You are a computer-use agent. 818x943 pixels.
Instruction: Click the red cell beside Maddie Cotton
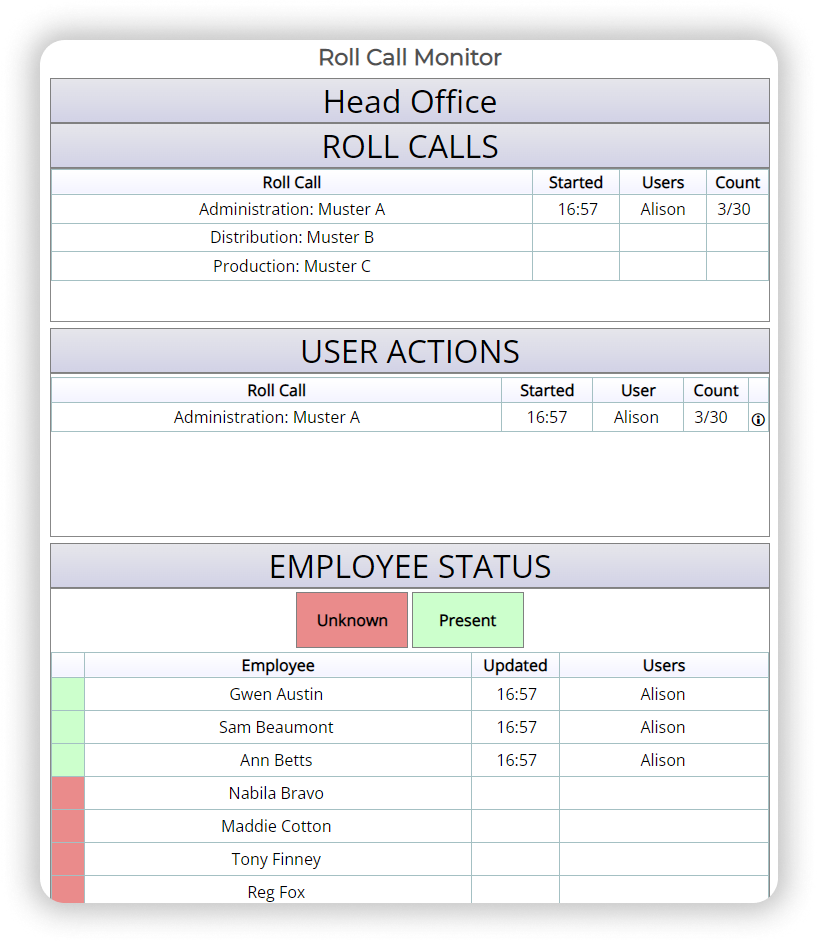coord(67,826)
